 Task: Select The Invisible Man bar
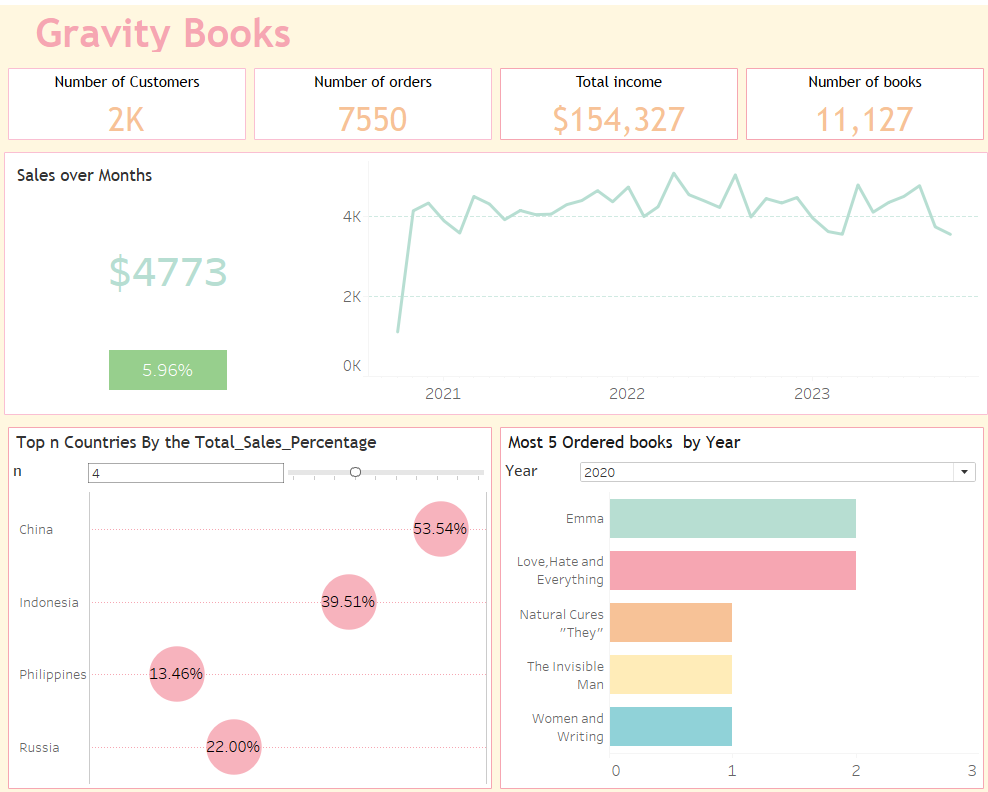tap(671, 674)
